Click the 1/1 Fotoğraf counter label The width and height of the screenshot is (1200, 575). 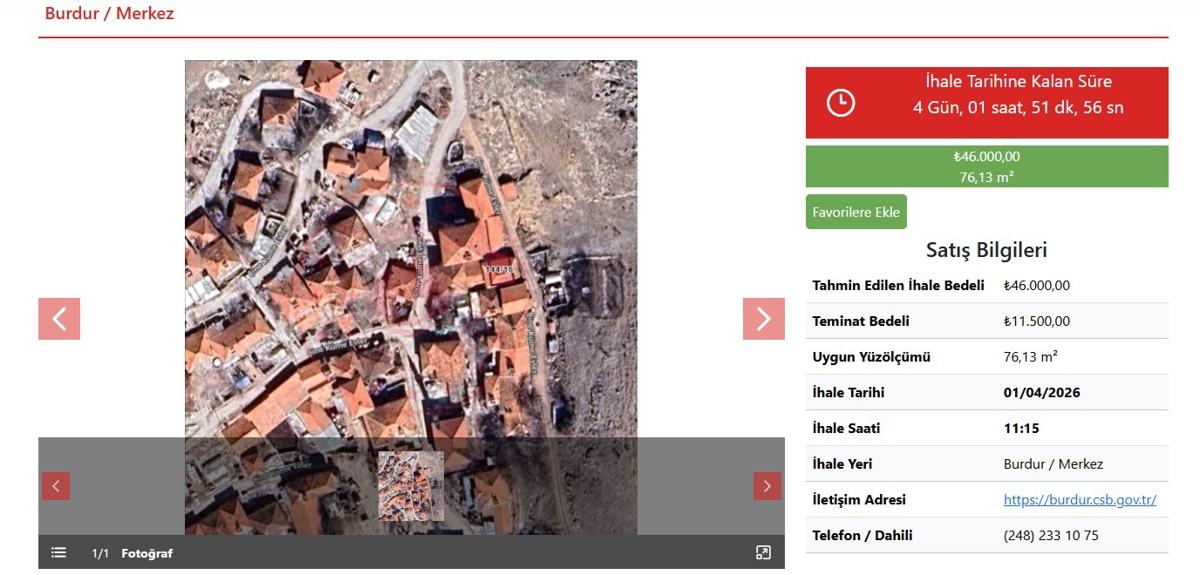(132, 553)
